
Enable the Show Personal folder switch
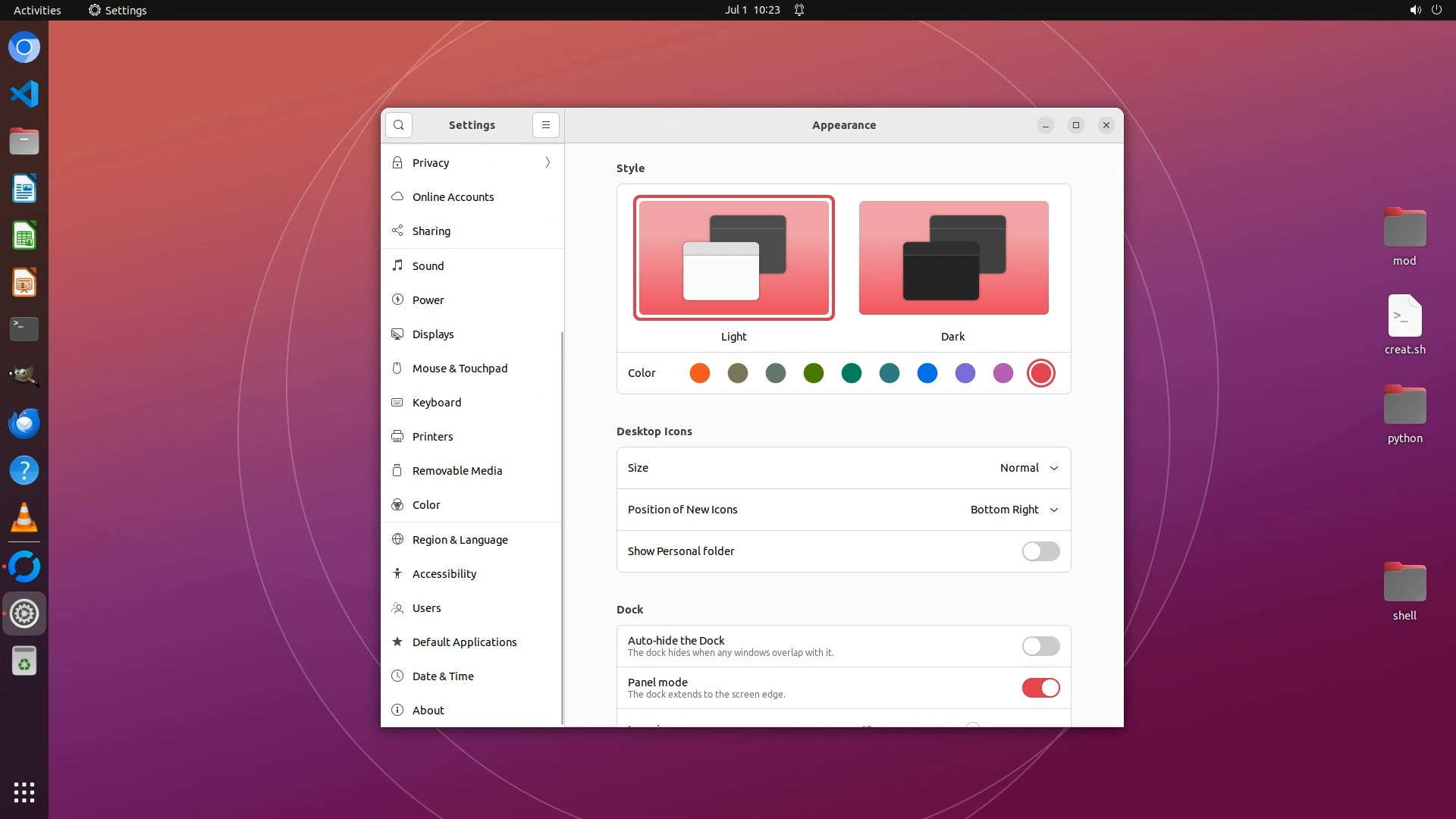click(1040, 551)
